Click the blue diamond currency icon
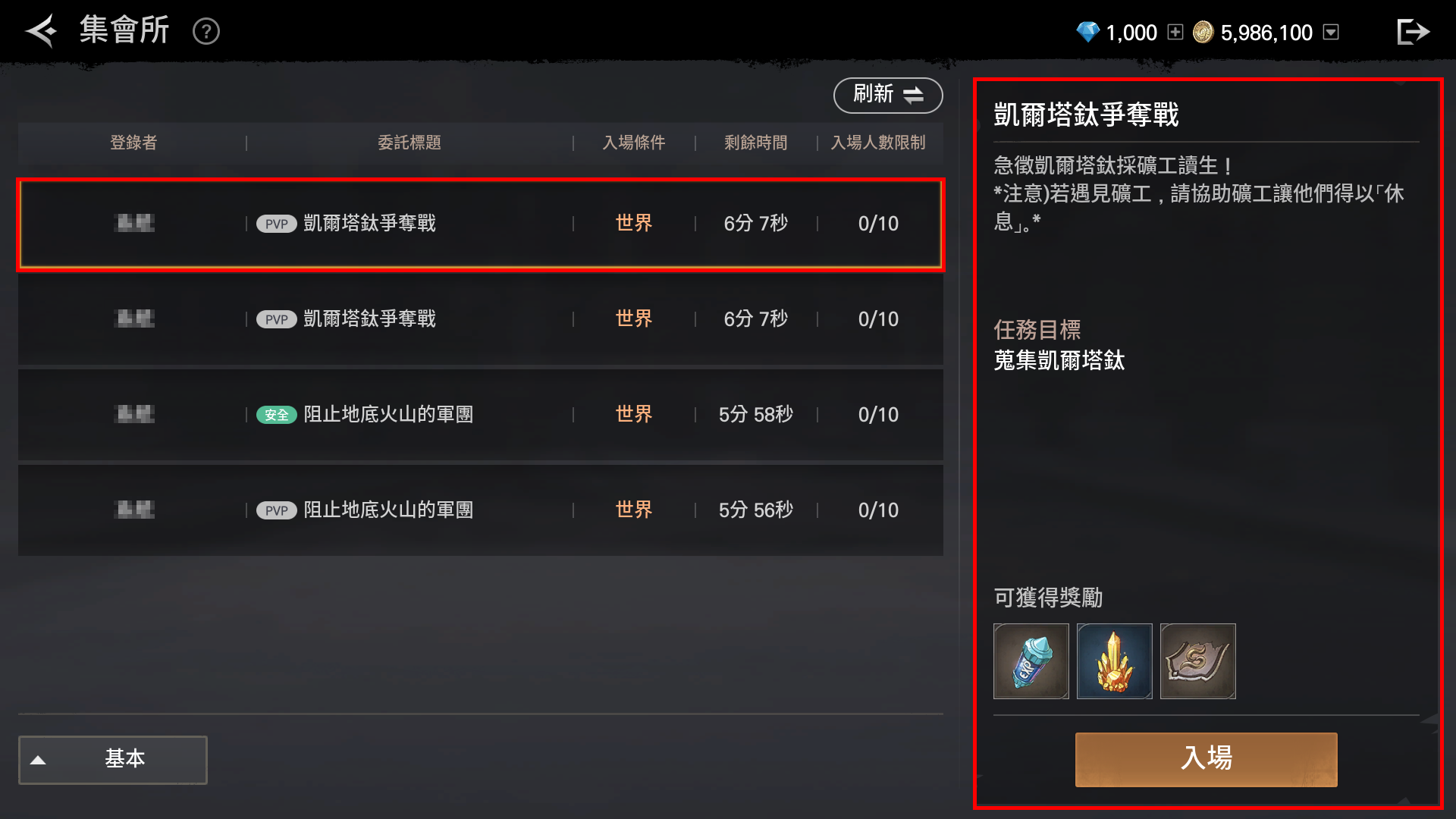Viewport: 1456px width, 819px height. pos(1087,32)
